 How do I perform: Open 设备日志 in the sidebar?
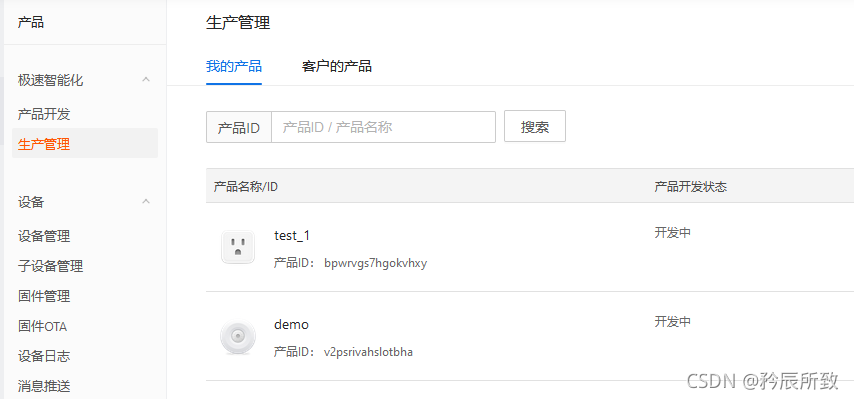(x=44, y=356)
